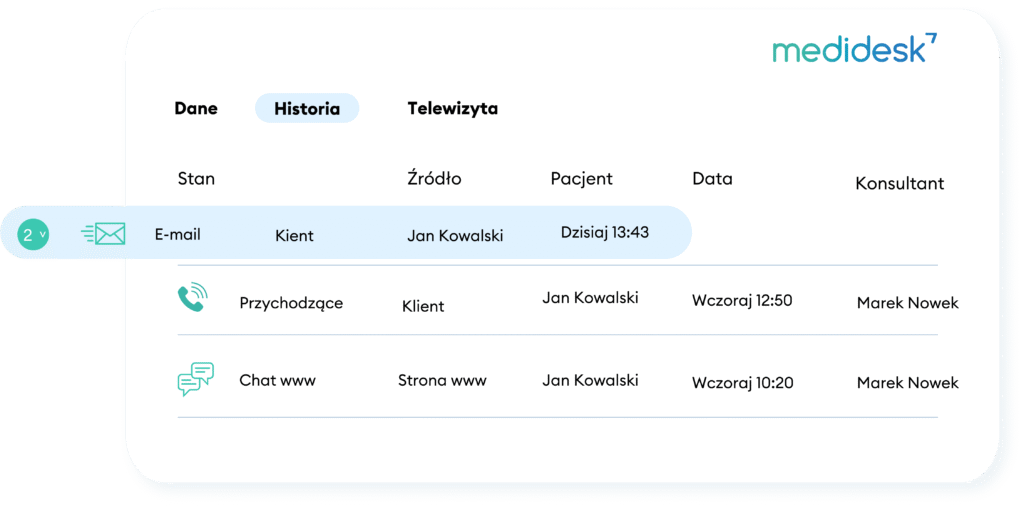Click the green phone call icon
Image resolution: width=1024 pixels, height=506 pixels.
tap(193, 297)
